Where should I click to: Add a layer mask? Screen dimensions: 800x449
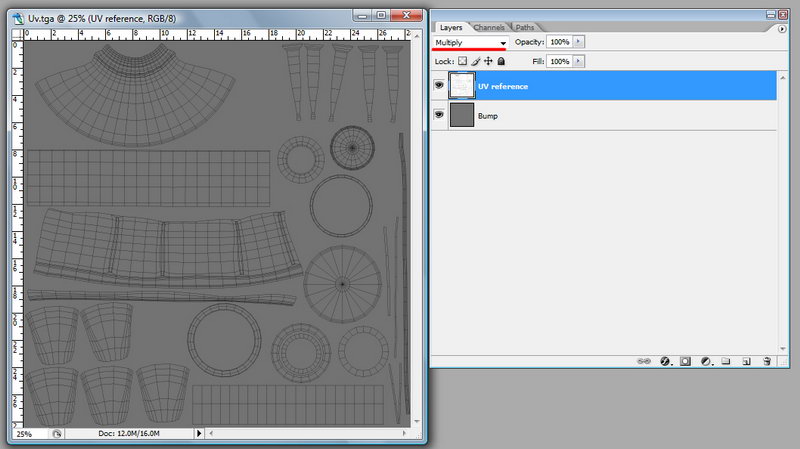tap(686, 360)
